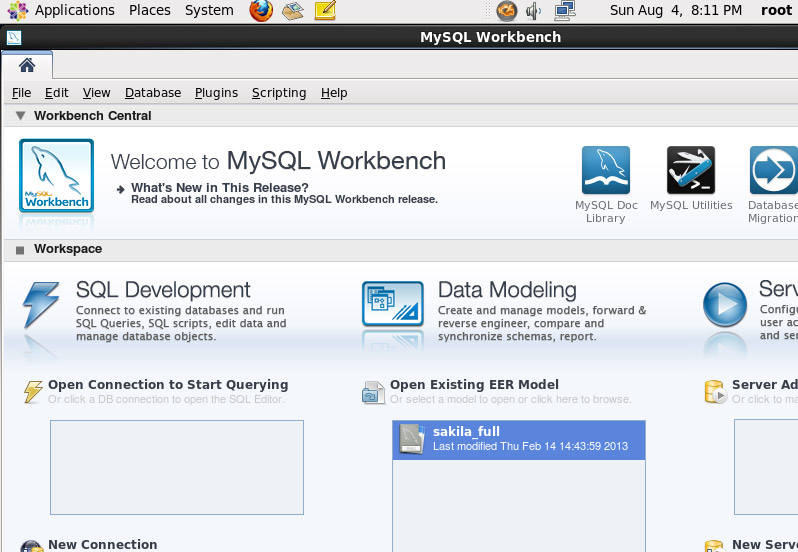Click the Data Modeling diagram icon

(392, 304)
